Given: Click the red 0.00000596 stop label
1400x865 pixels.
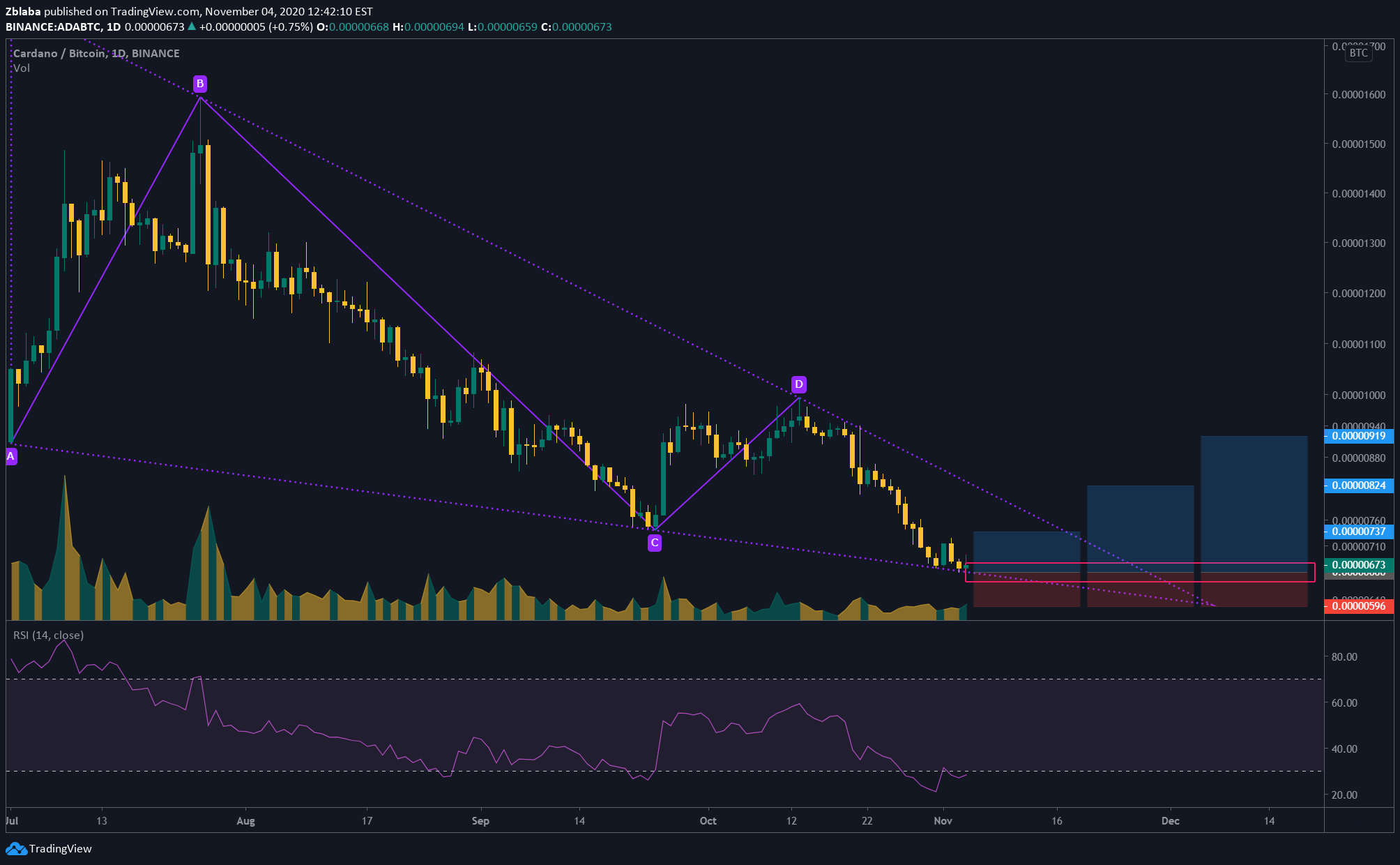Looking at the screenshot, I should tap(1358, 606).
